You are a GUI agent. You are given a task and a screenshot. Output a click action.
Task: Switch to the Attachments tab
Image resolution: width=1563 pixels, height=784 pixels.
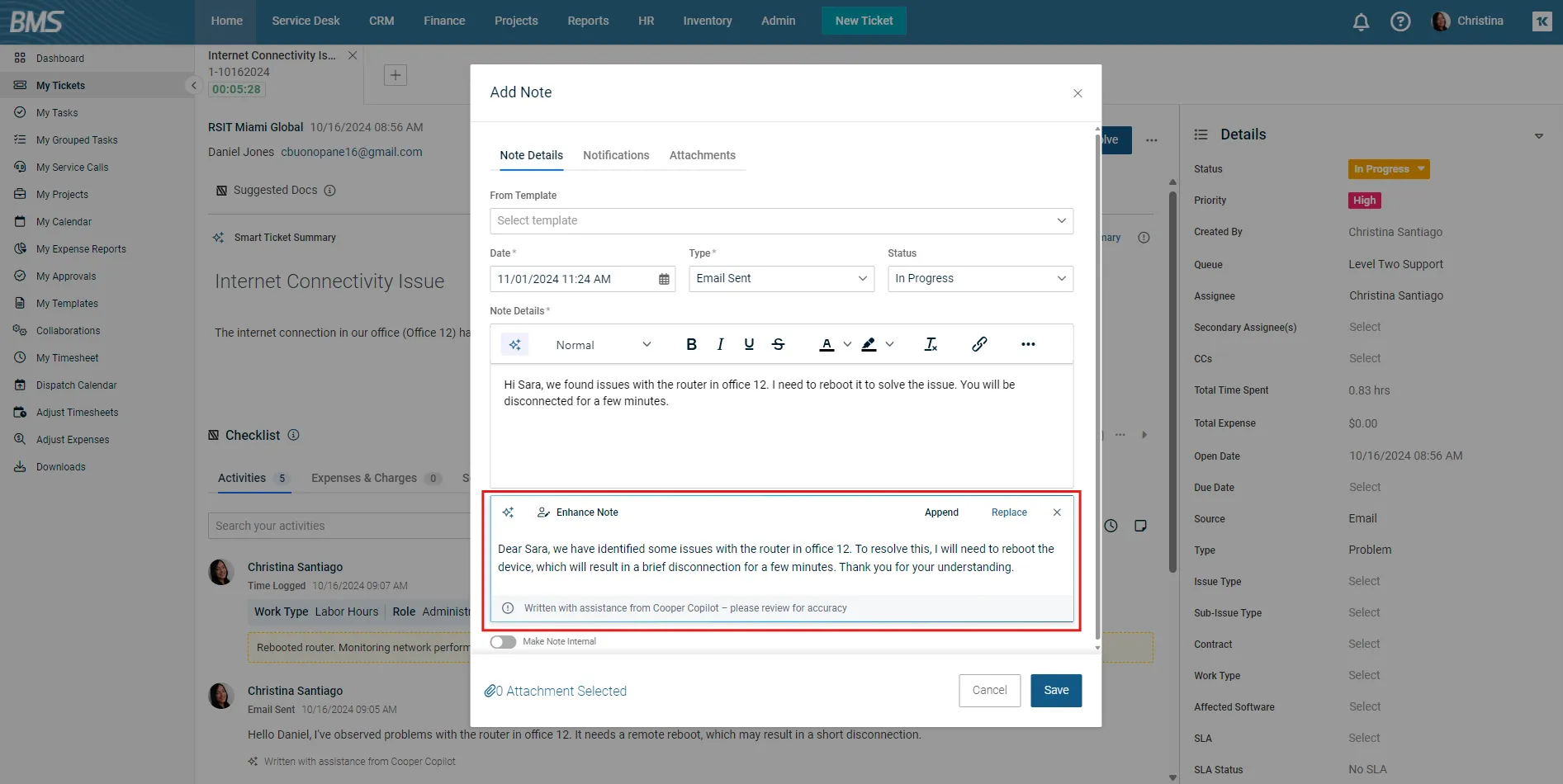[x=702, y=155]
